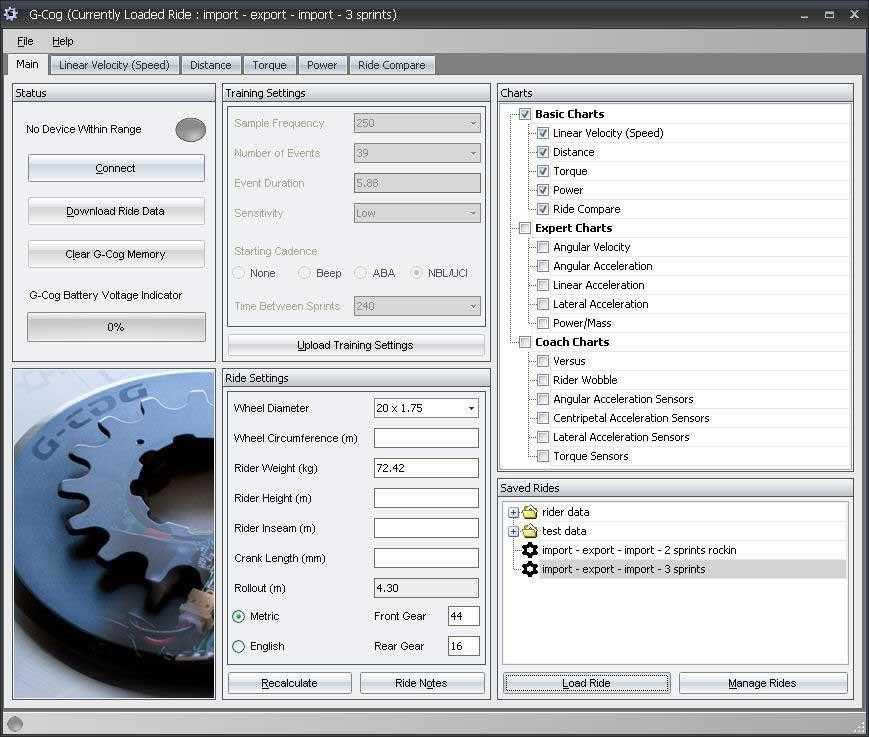
Task: Click the Manage Rides button
Action: pyautogui.click(x=763, y=683)
